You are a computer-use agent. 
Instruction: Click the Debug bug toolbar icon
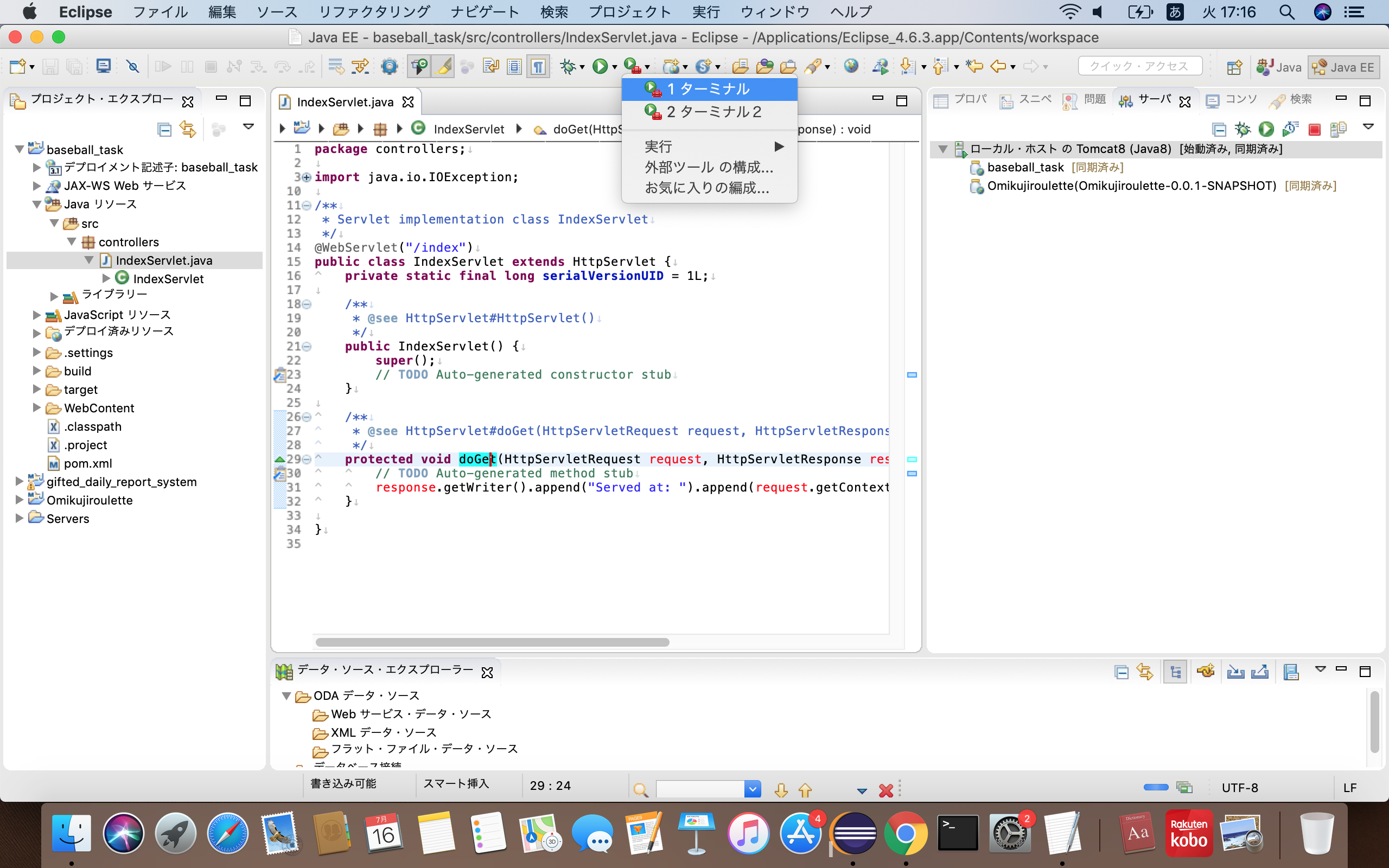568,67
